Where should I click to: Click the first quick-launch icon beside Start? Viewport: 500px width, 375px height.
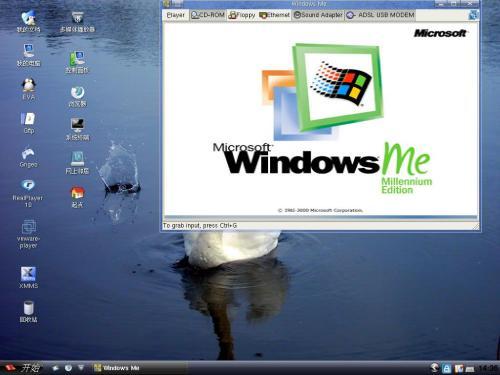click(x=55, y=368)
